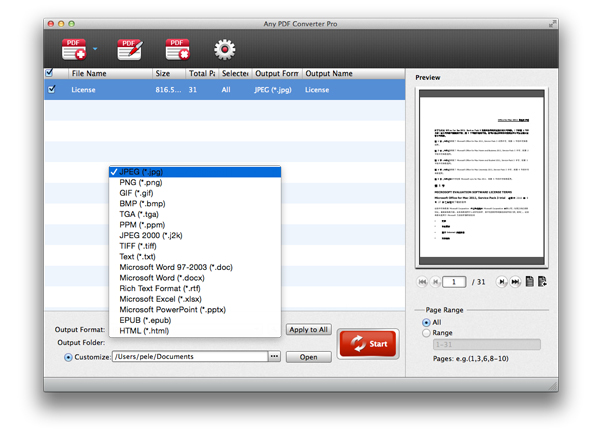The height and width of the screenshot is (433, 600).
Task: Choose GIF (*.gif) output format
Action: click(195, 193)
